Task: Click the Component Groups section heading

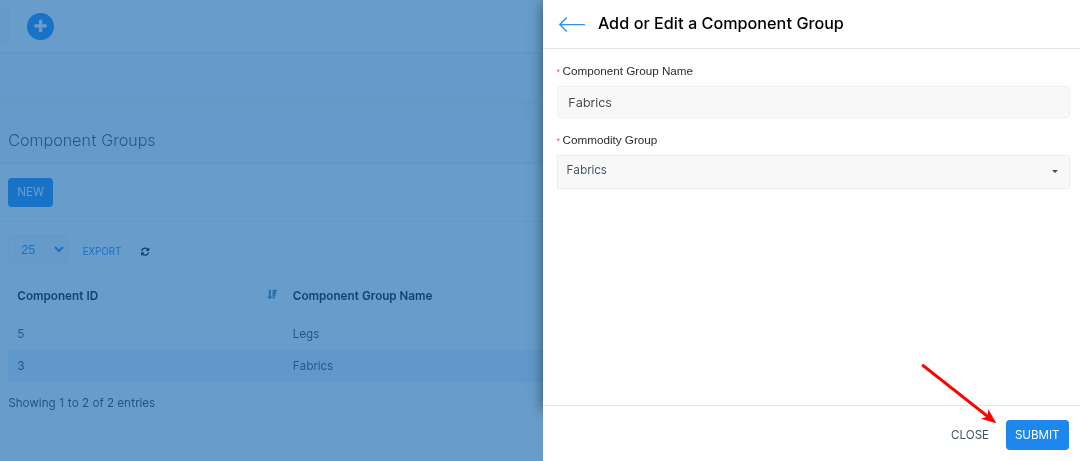Action: (82, 141)
